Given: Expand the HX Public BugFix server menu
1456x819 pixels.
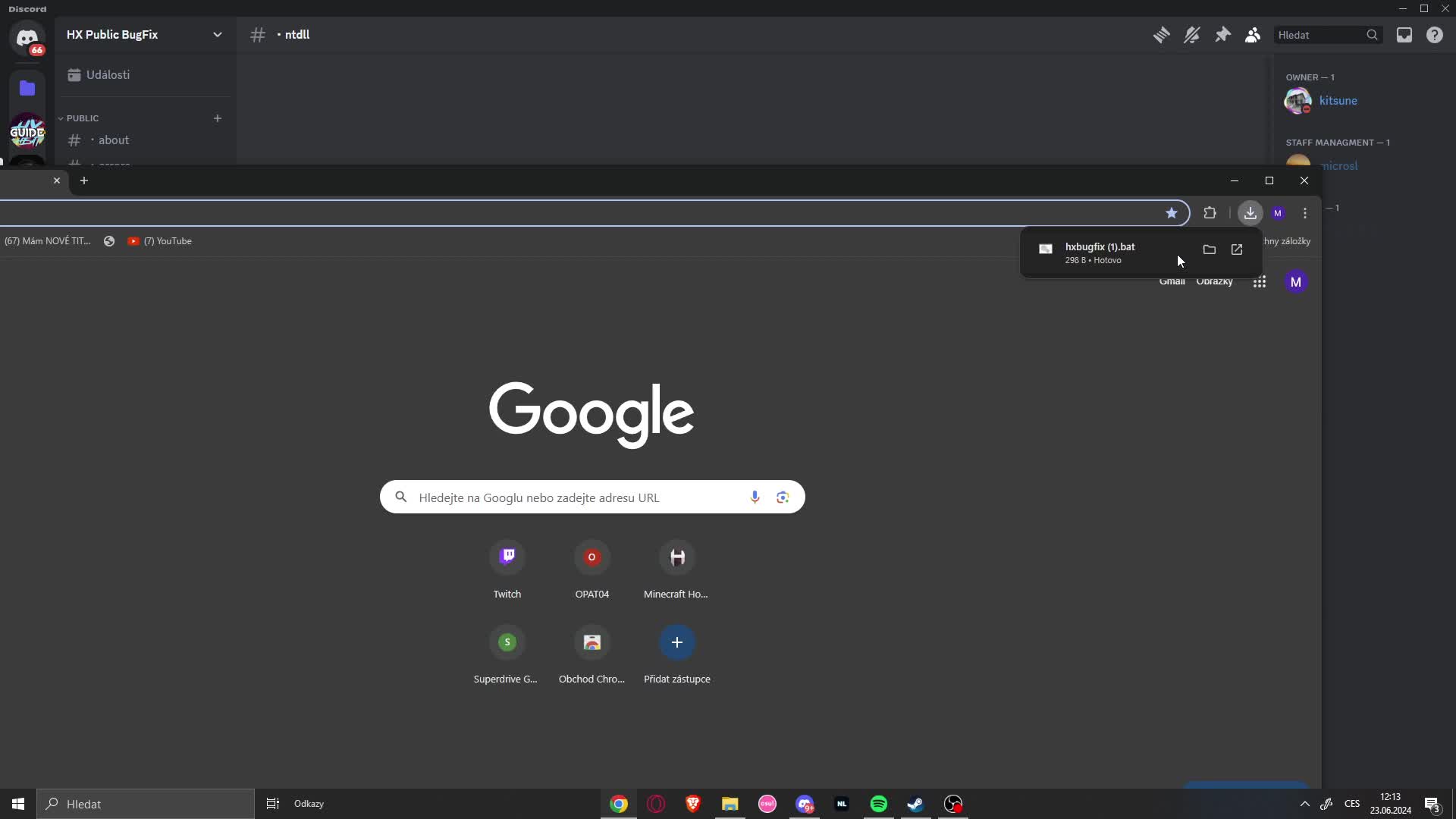Looking at the screenshot, I should 218,35.
